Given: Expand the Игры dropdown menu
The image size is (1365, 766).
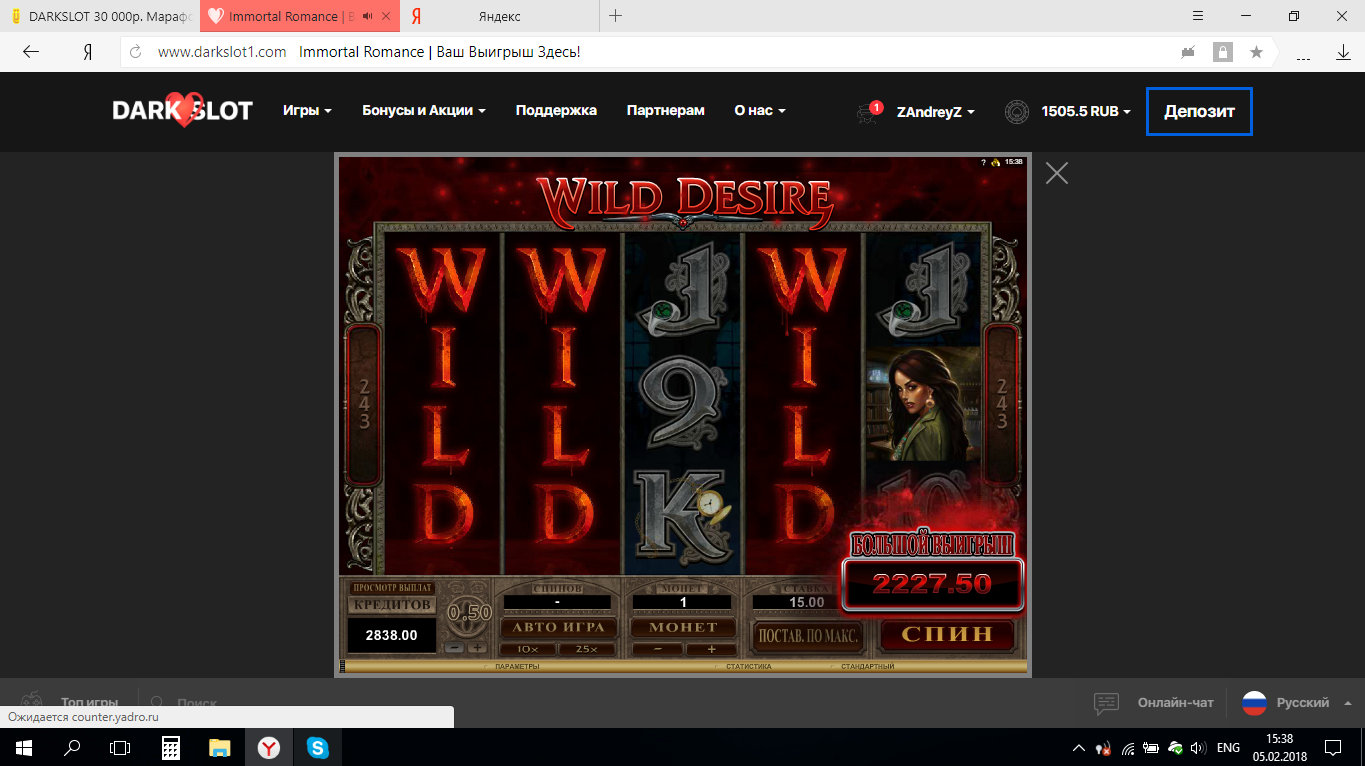Looking at the screenshot, I should [307, 111].
